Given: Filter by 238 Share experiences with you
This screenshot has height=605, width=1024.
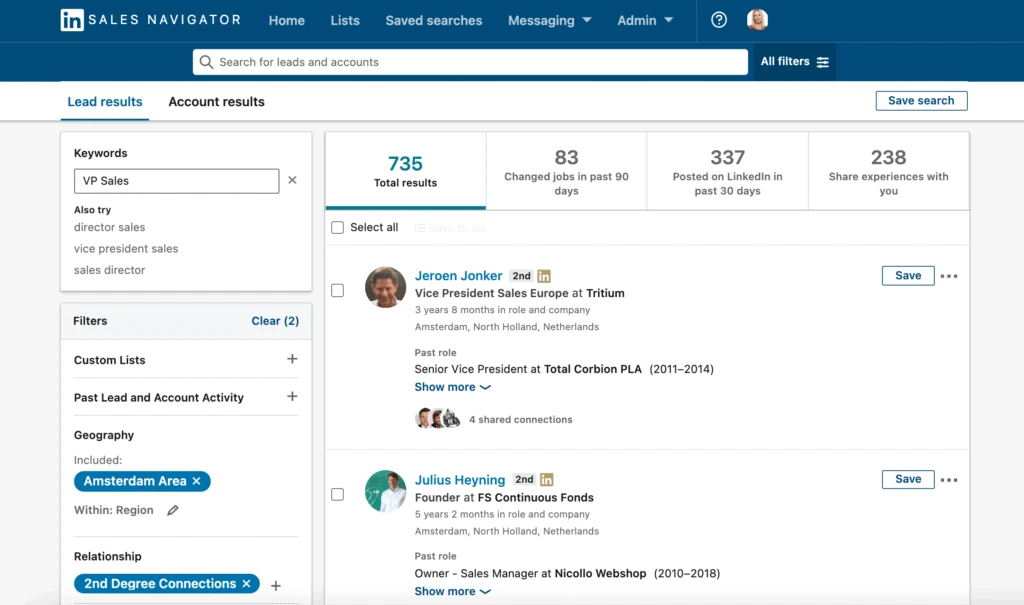Looking at the screenshot, I should point(888,171).
